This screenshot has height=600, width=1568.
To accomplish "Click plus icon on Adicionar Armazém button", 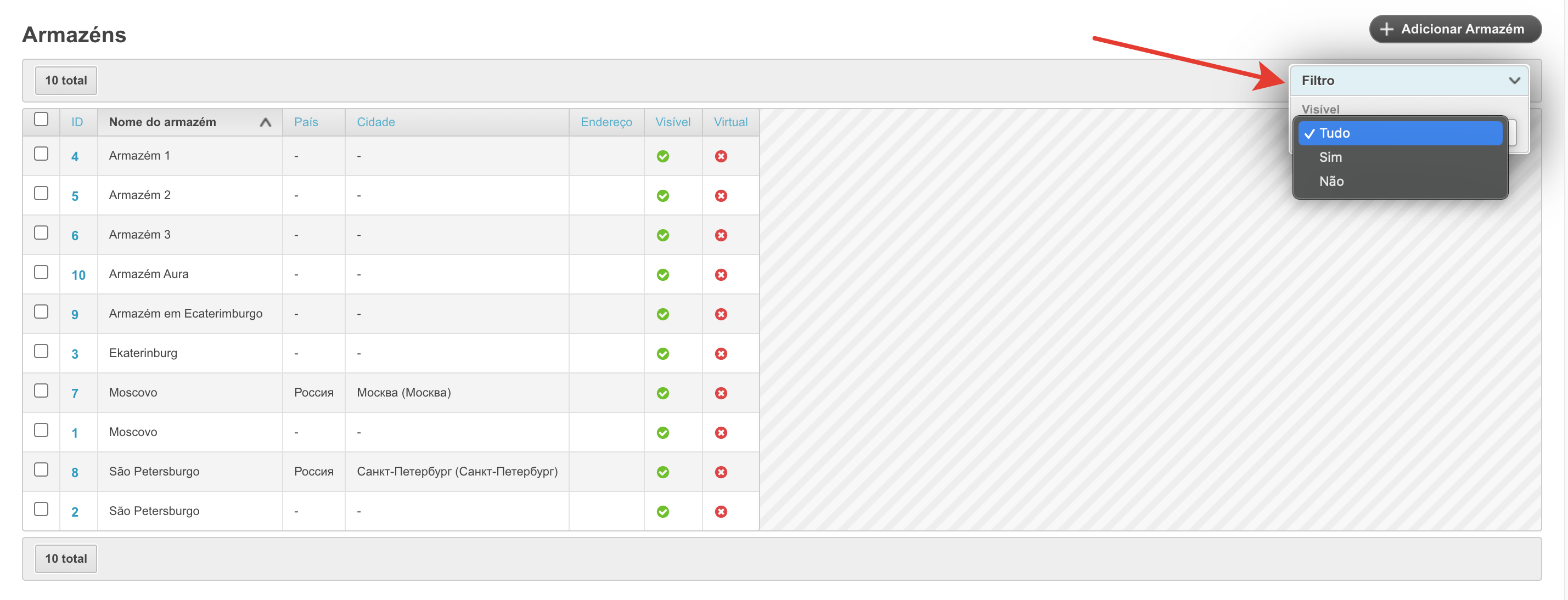I will tap(1386, 29).
